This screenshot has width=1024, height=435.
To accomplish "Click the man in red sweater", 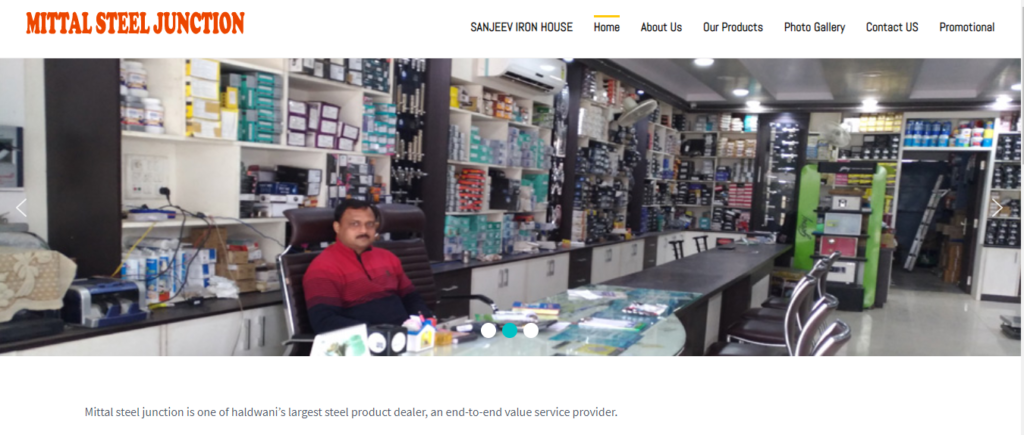I will [359, 274].
